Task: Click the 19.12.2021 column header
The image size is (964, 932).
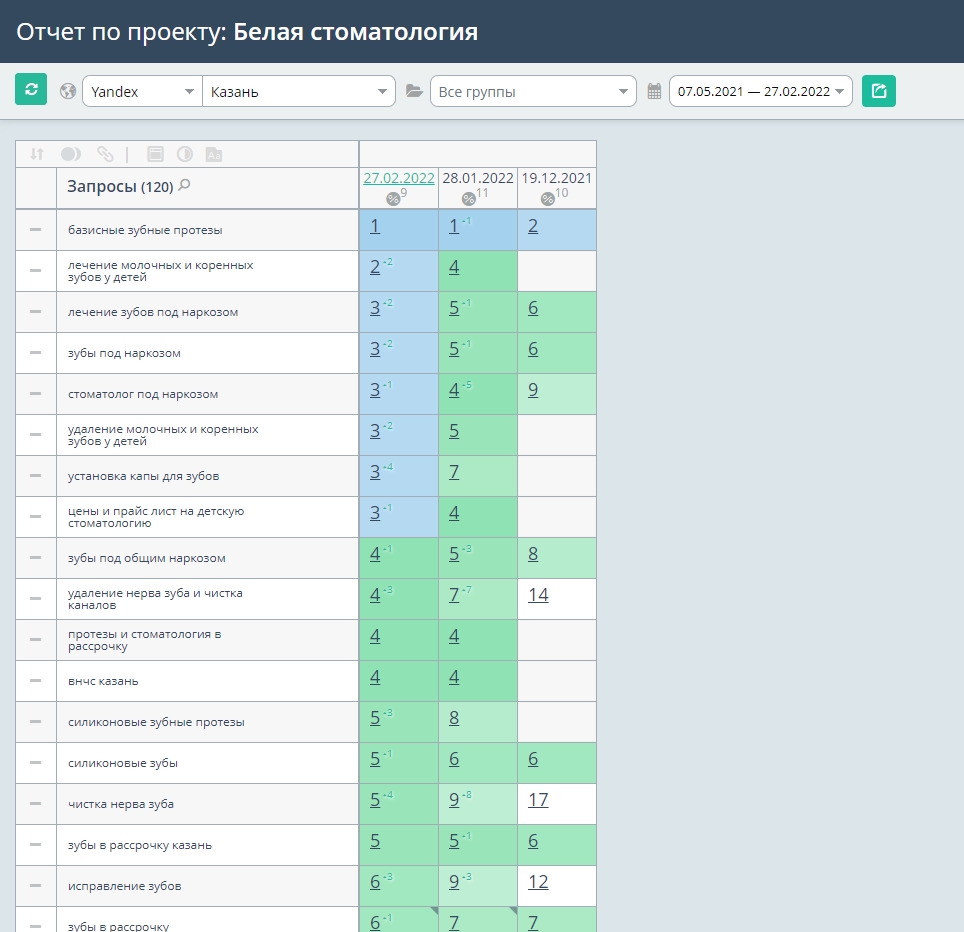Action: click(x=556, y=178)
